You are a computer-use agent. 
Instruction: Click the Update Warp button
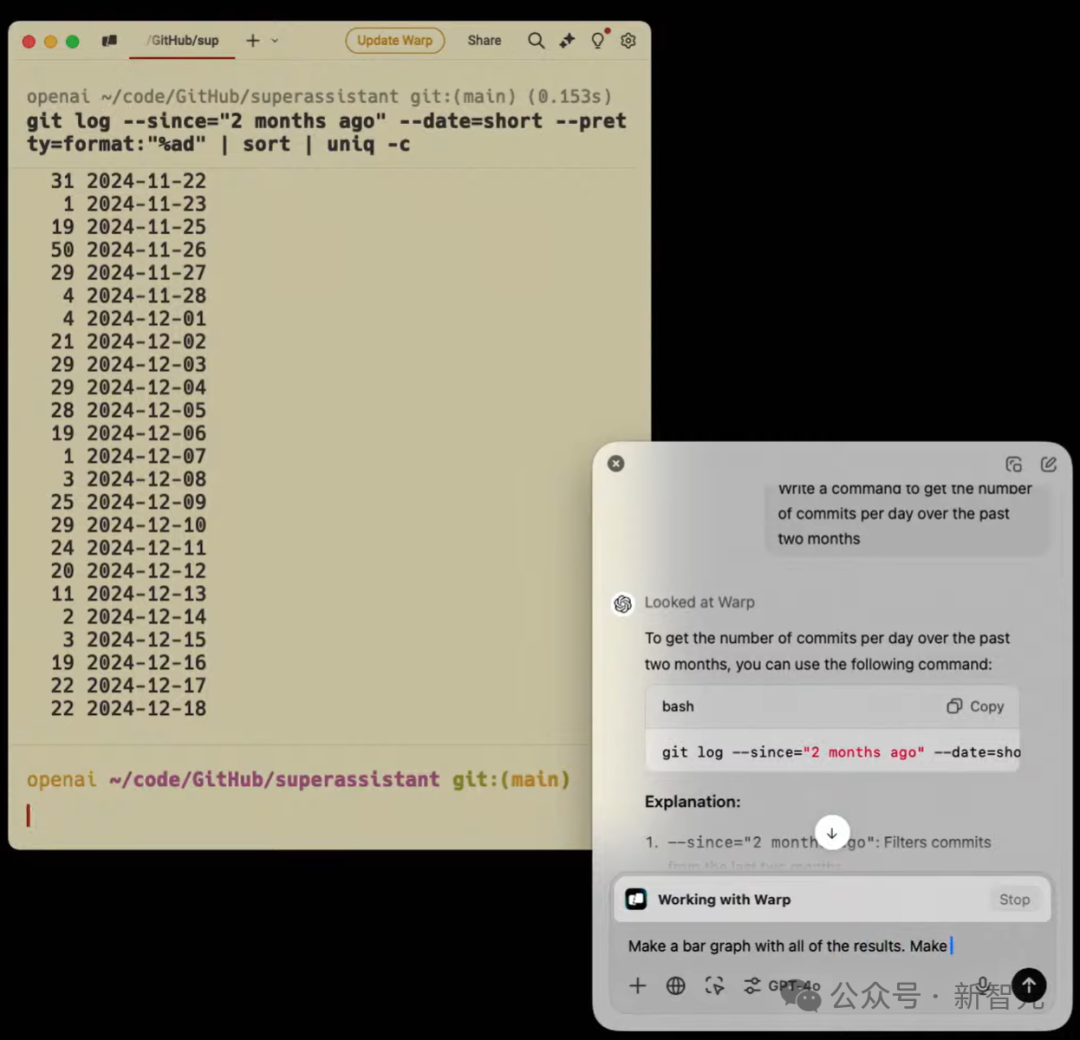[x=395, y=41]
